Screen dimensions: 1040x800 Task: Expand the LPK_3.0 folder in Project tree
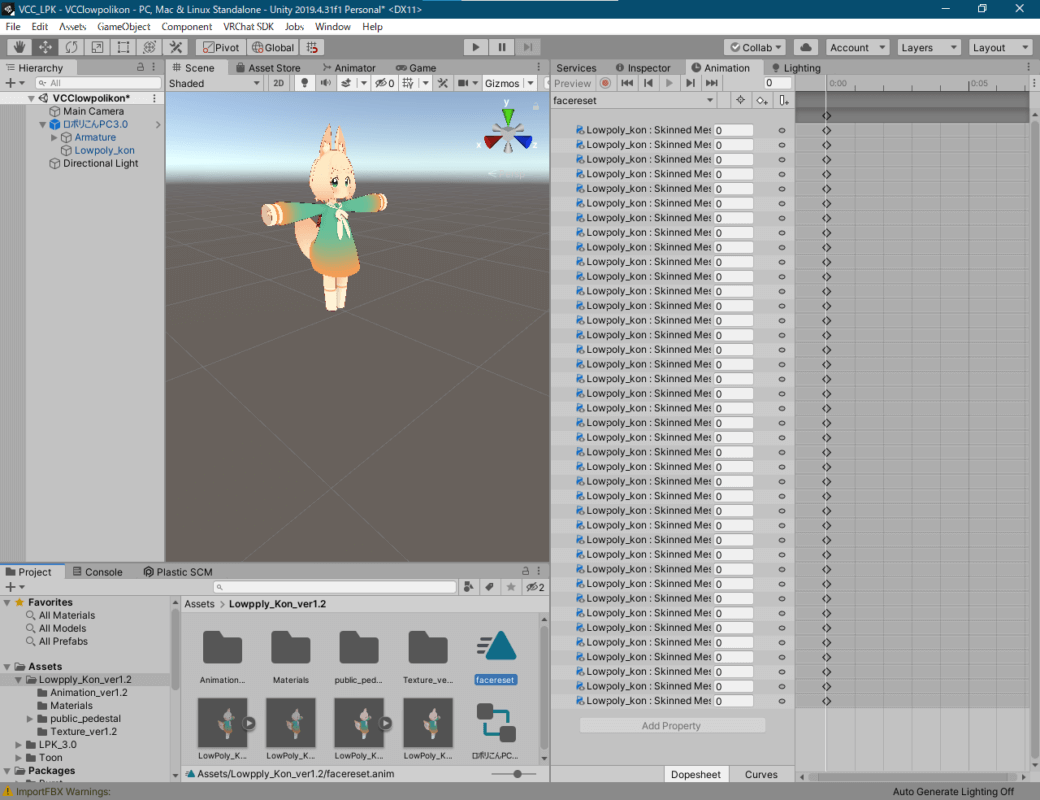tap(19, 745)
